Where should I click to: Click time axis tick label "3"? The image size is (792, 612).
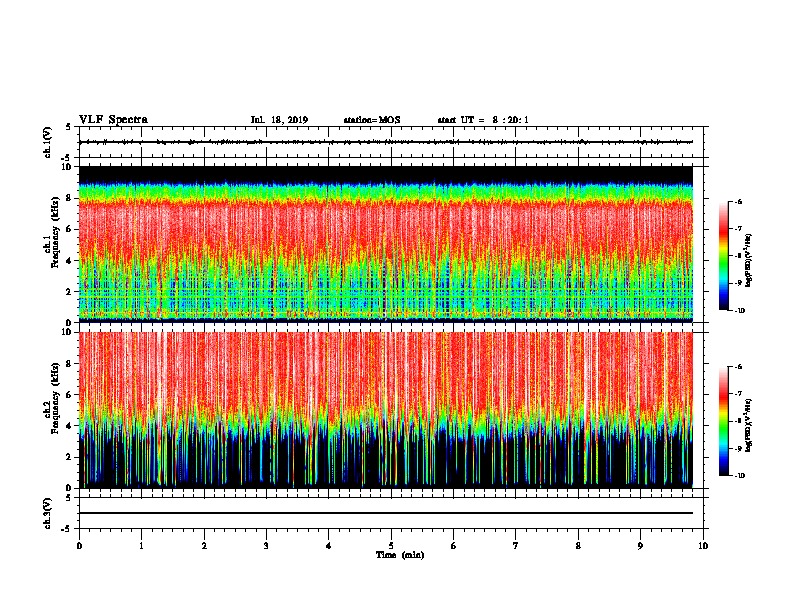(266, 546)
